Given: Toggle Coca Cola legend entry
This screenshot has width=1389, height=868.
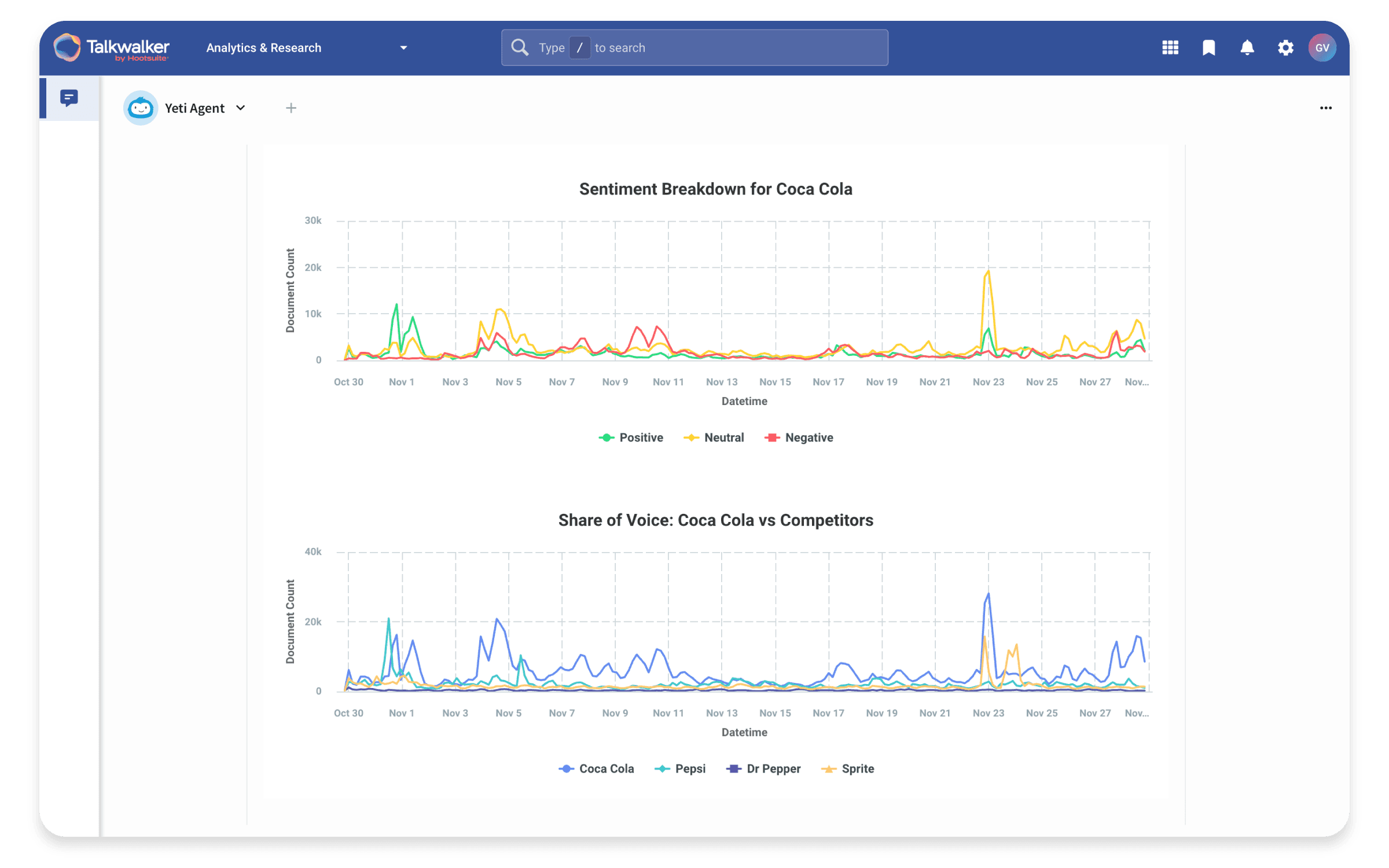Looking at the screenshot, I should [x=597, y=768].
